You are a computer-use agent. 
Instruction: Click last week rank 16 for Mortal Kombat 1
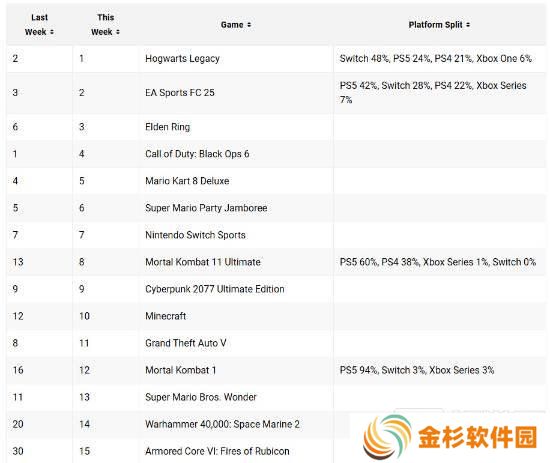(x=18, y=370)
